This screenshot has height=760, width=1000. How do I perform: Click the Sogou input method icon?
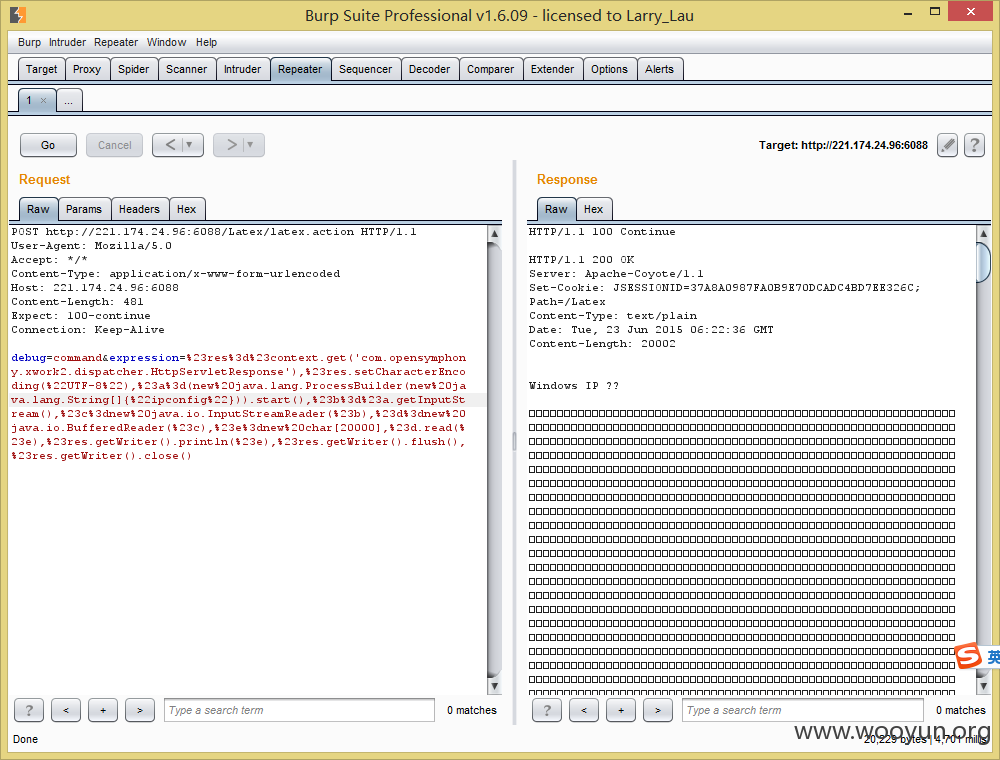tap(968, 655)
